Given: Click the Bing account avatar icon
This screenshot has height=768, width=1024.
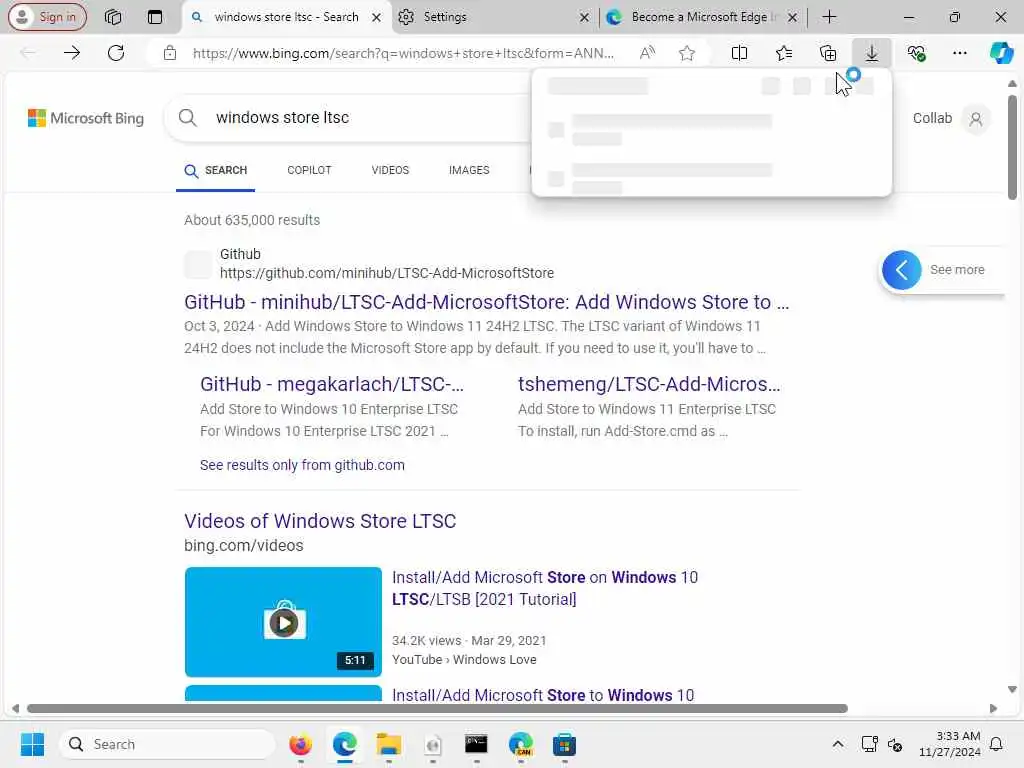Looking at the screenshot, I should [976, 119].
